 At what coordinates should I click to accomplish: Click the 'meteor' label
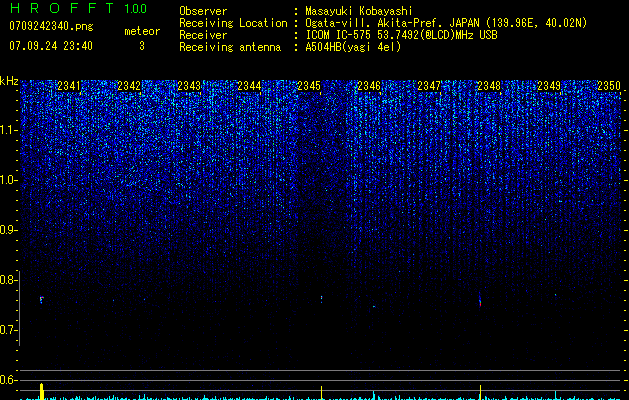(142, 31)
